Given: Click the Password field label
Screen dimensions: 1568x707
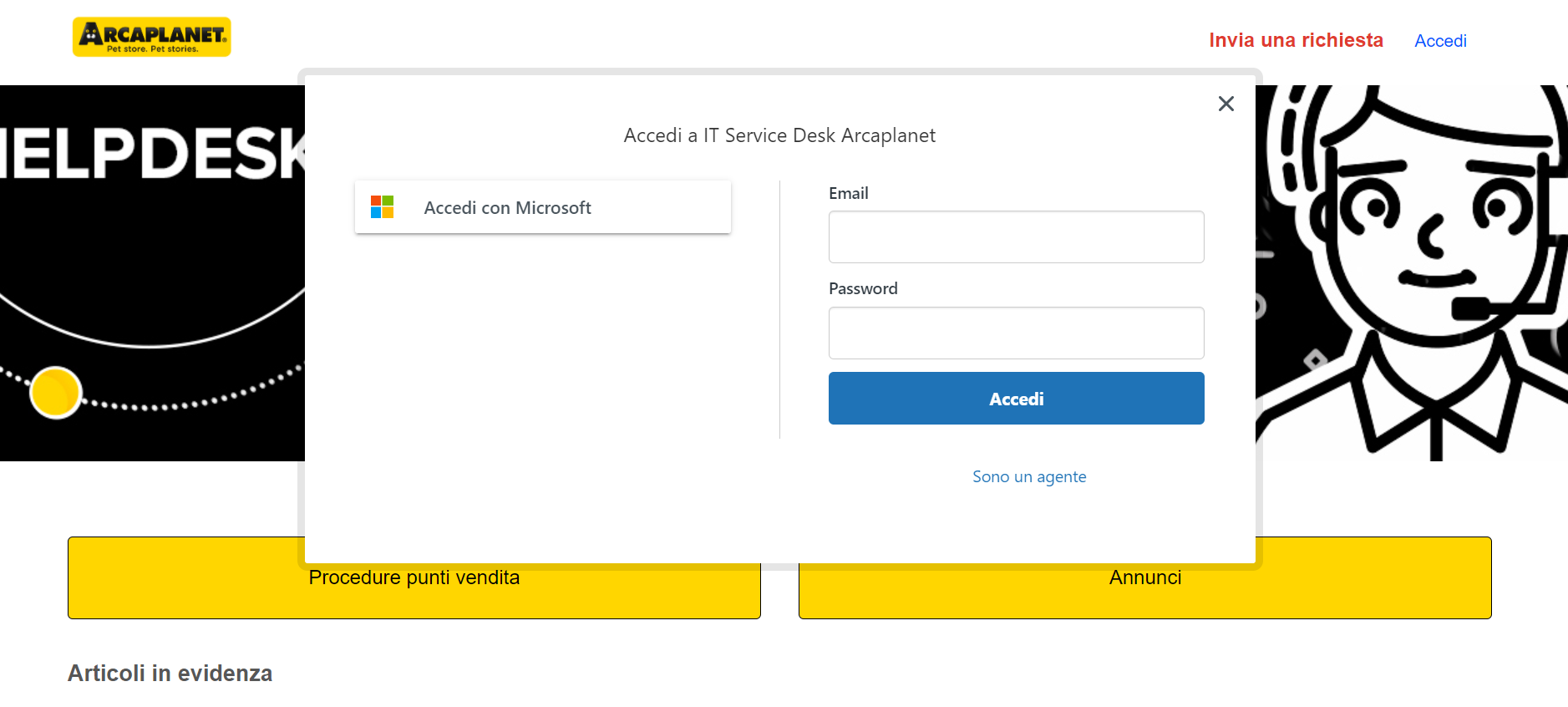Looking at the screenshot, I should 863,288.
